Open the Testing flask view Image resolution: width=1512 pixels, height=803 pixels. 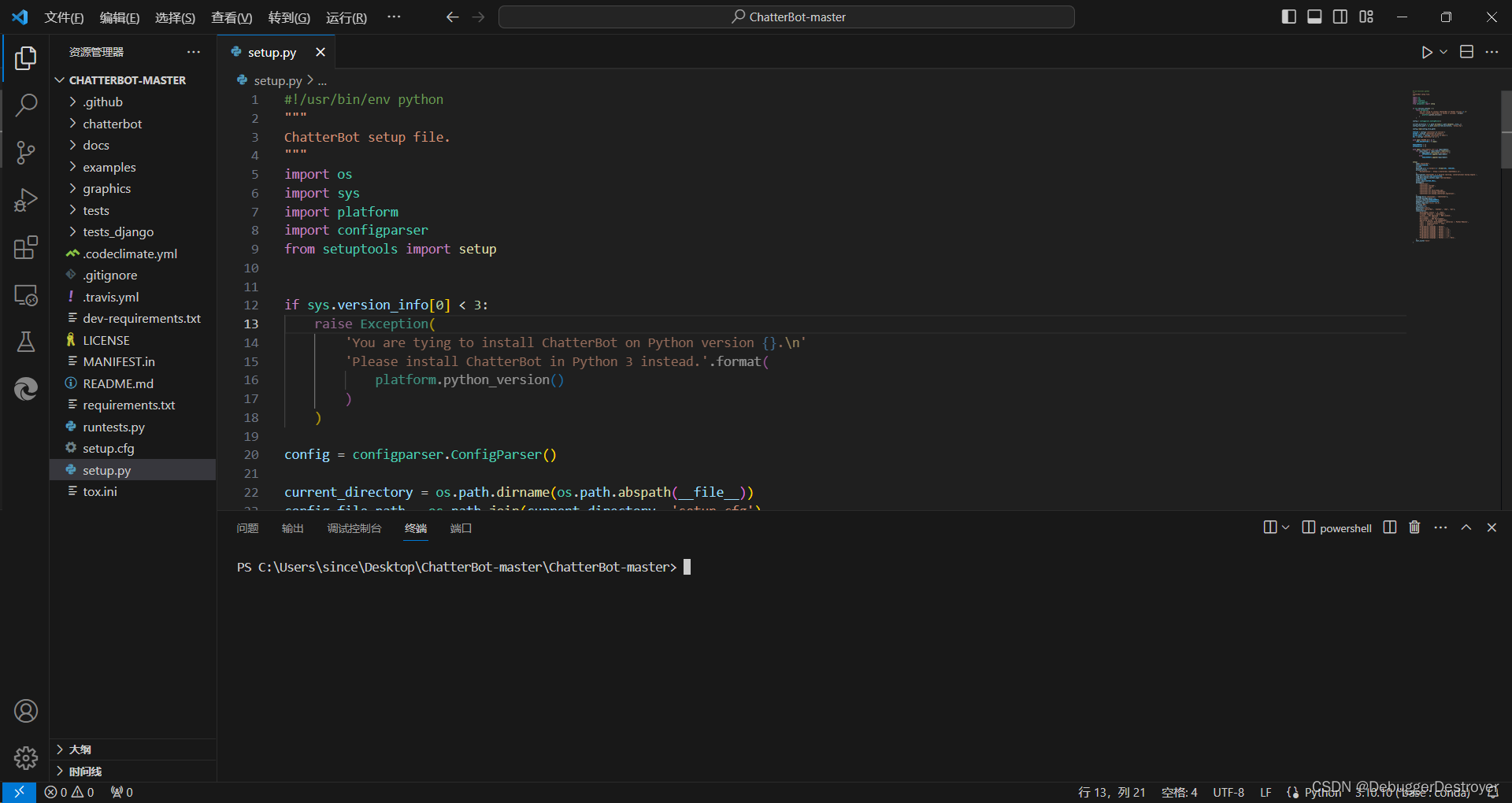tap(25, 342)
